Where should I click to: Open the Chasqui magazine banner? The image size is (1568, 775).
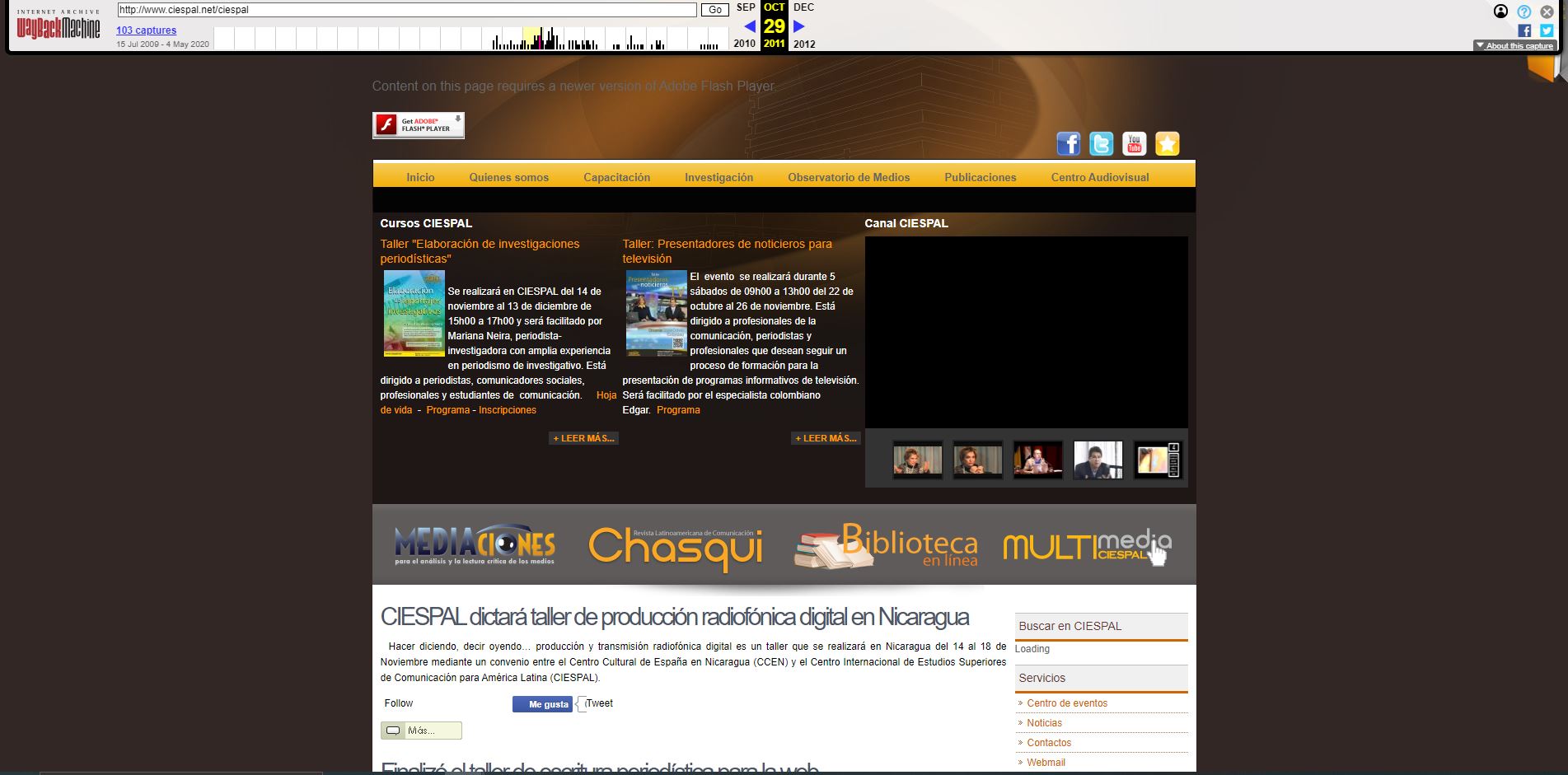coord(676,547)
